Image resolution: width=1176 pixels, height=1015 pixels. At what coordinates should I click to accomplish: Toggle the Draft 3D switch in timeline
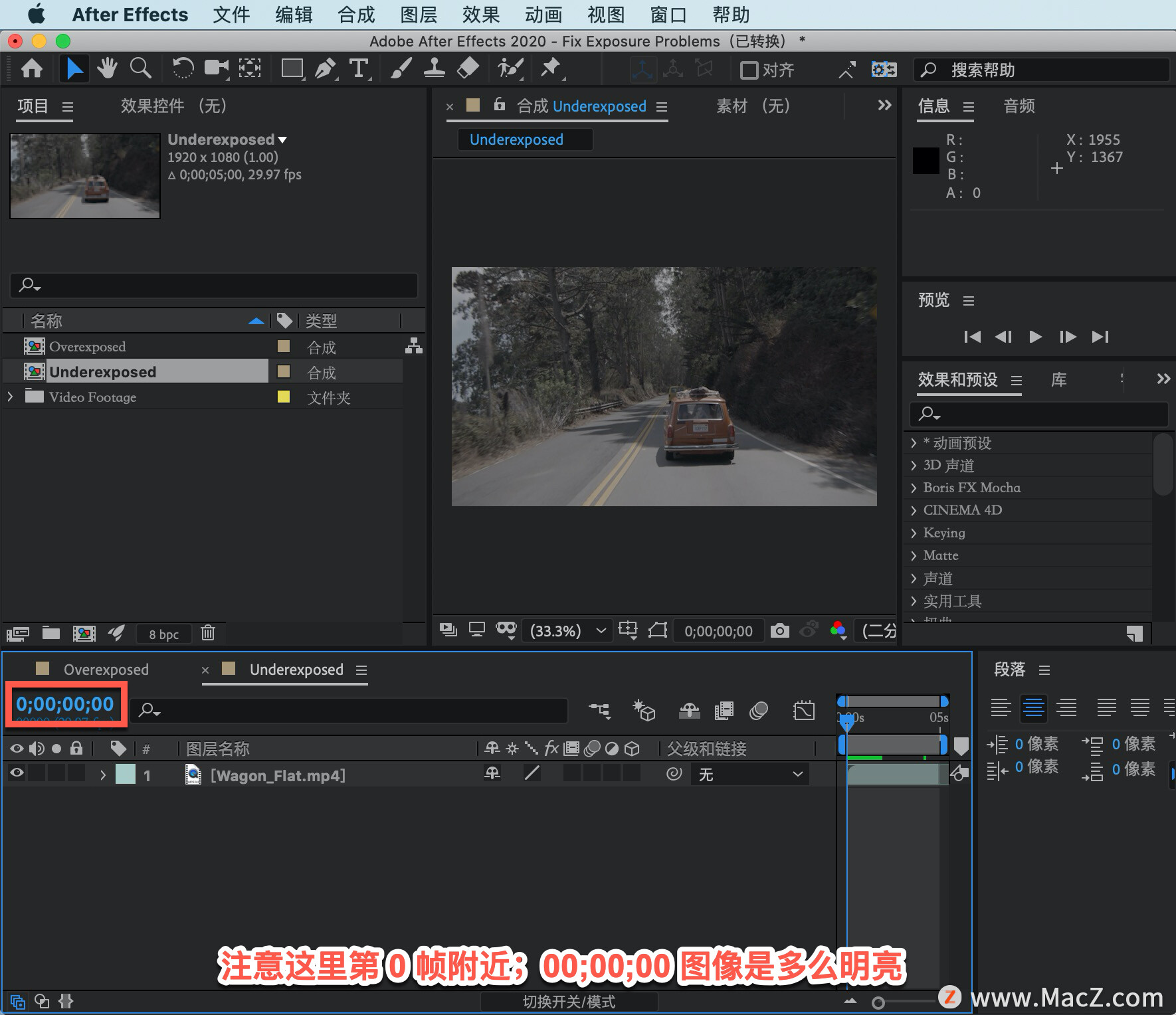coord(644,710)
